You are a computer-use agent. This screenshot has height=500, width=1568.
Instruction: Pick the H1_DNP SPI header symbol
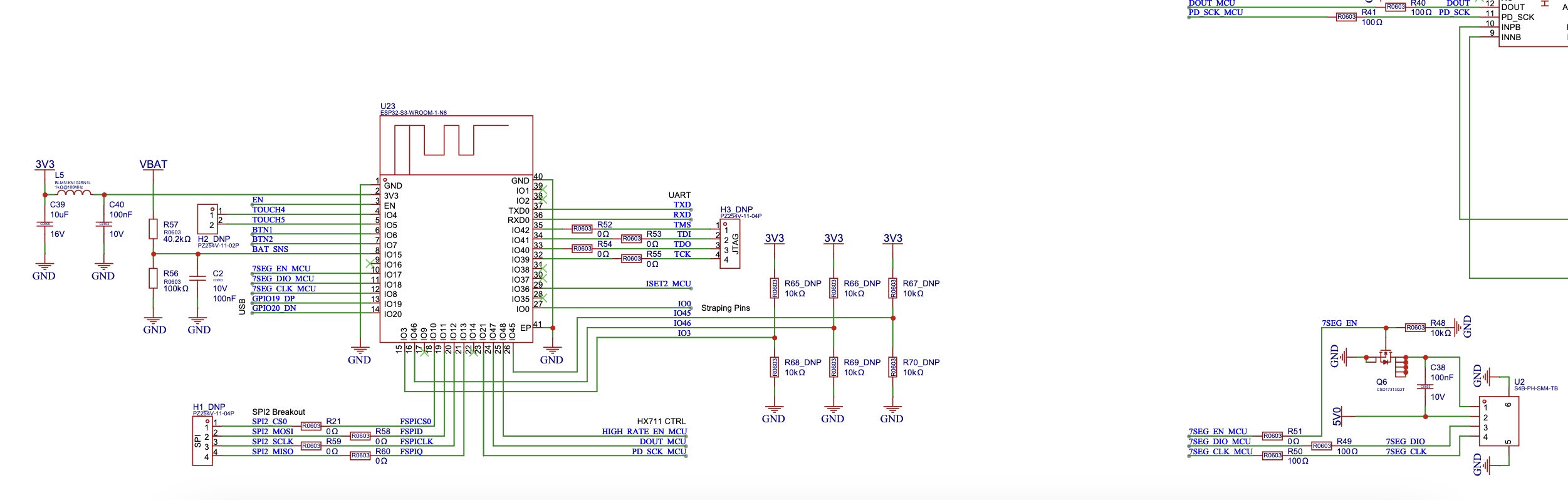click(x=202, y=441)
